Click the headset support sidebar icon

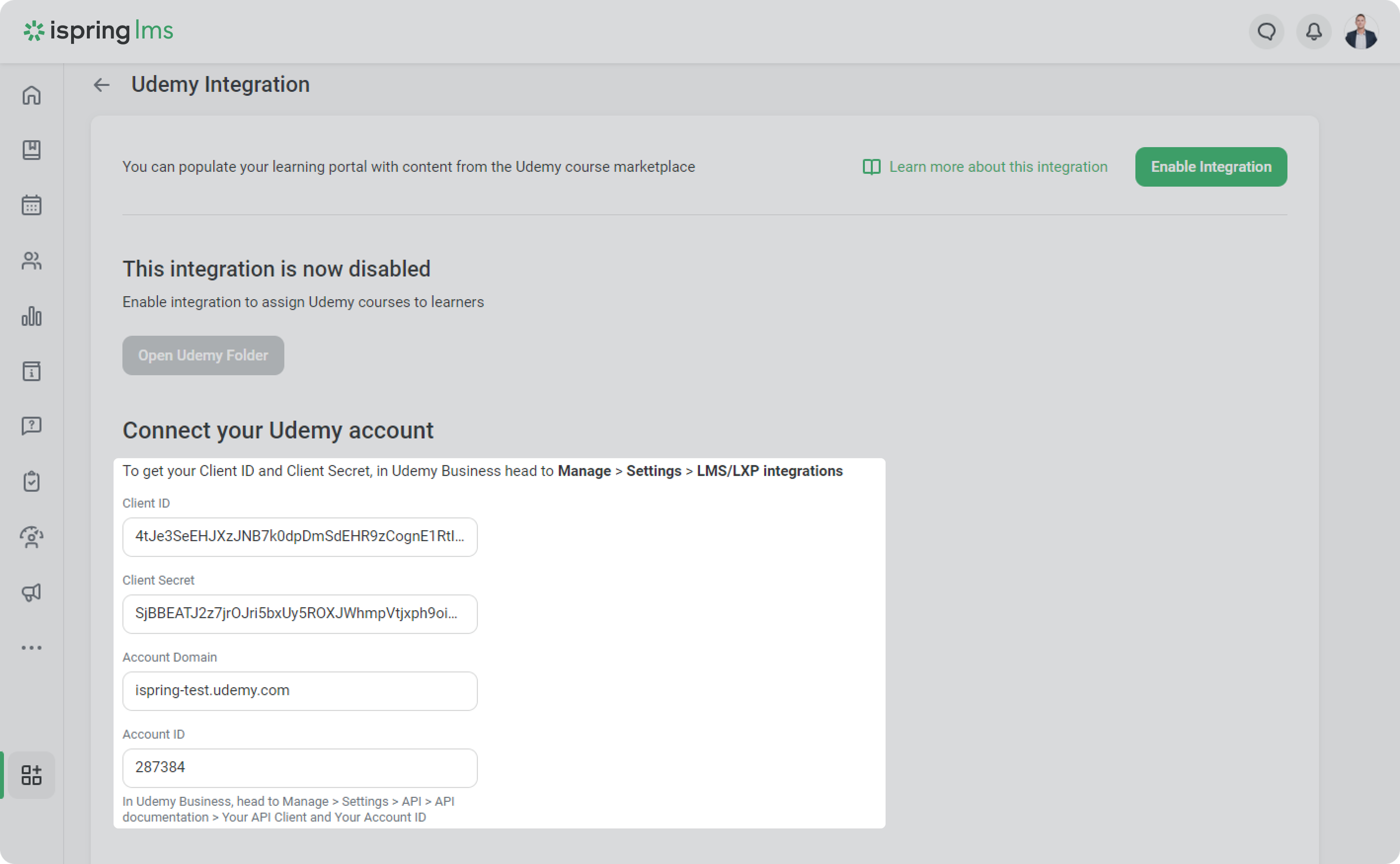pos(32,537)
